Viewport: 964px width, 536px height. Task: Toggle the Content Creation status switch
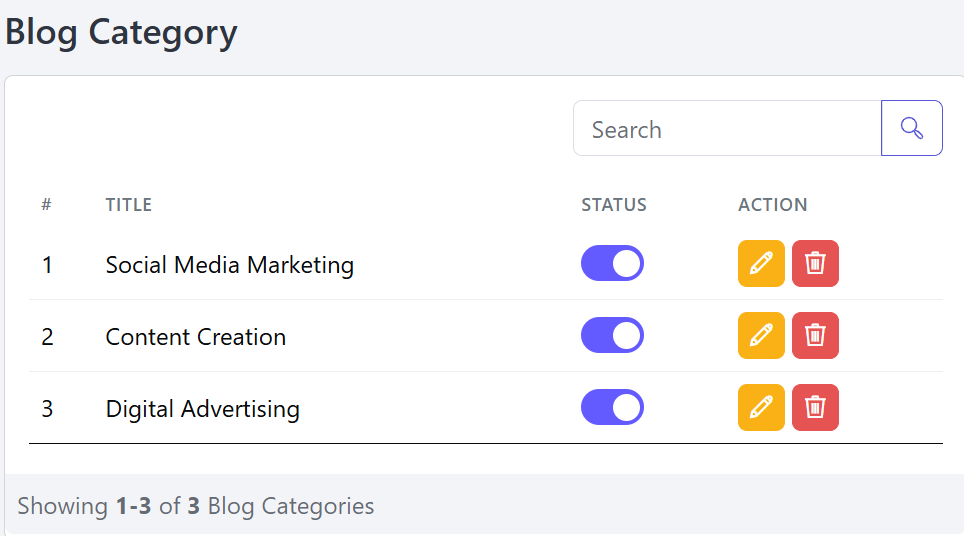click(612, 336)
